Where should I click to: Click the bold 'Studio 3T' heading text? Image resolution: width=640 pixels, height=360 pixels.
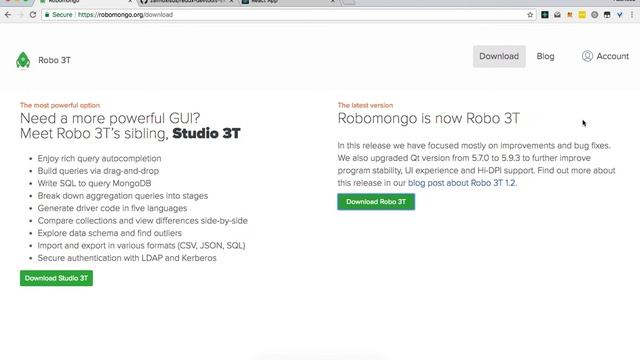point(206,133)
